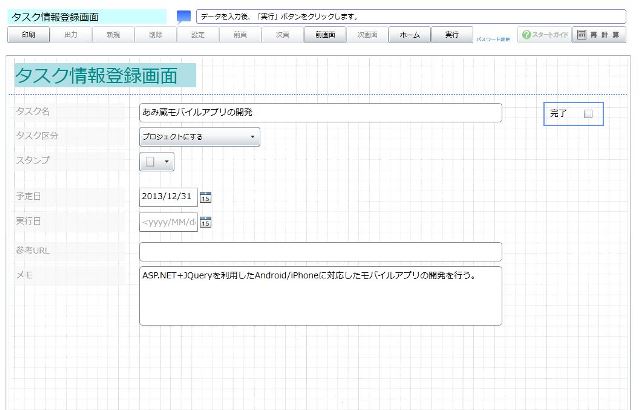Viewport: 640px width, 410px height.
Task: Click the 実行日 date input box
Action: (167, 222)
